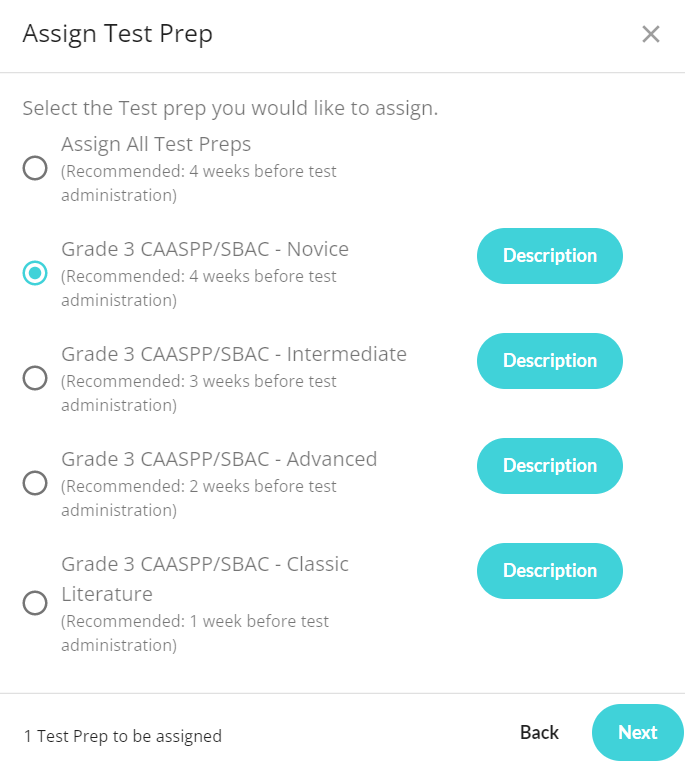Viewport: 685px width, 765px height.
Task: Open Description for Classic Literature test prep
Action: 550,571
